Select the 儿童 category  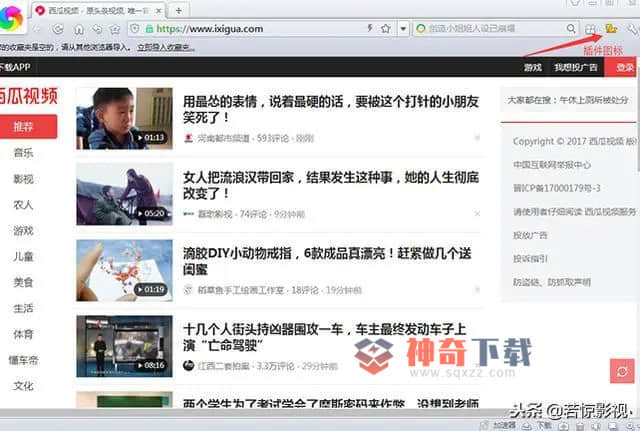click(23, 256)
